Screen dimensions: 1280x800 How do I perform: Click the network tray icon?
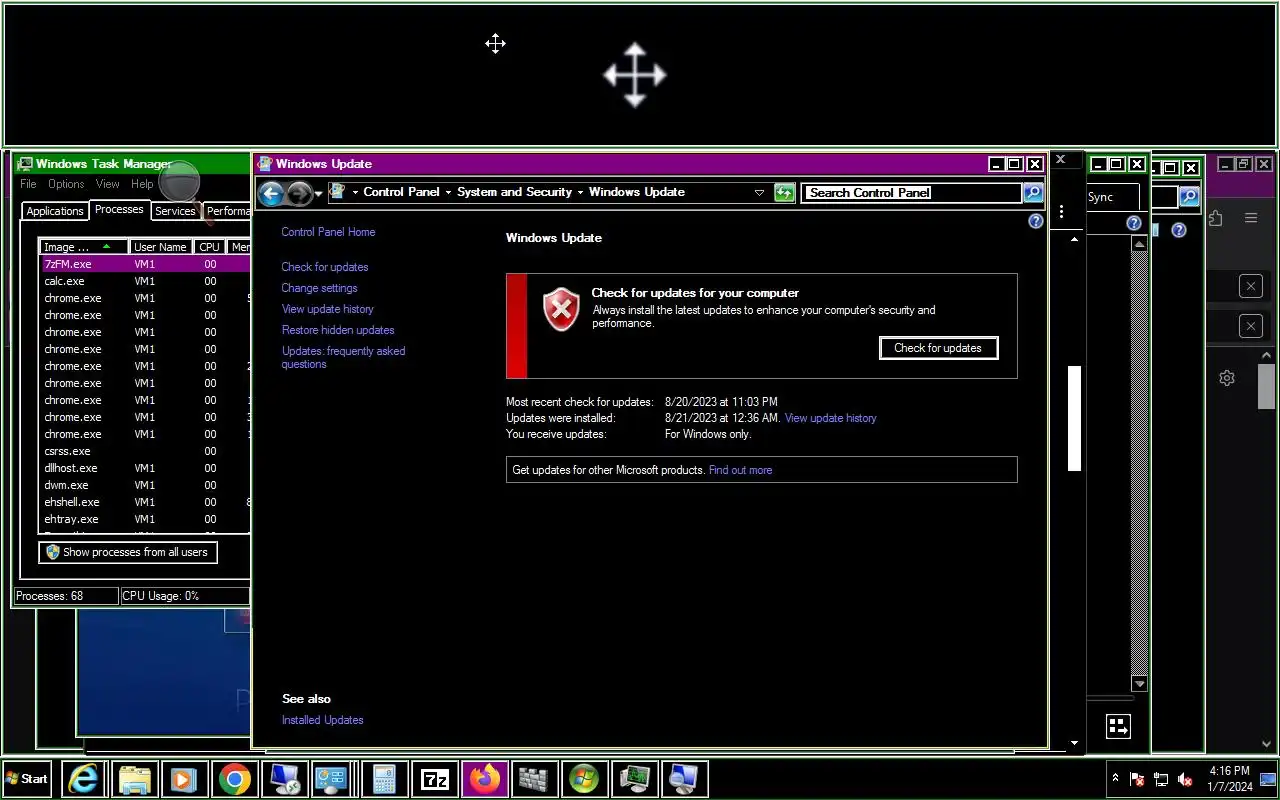1161,779
